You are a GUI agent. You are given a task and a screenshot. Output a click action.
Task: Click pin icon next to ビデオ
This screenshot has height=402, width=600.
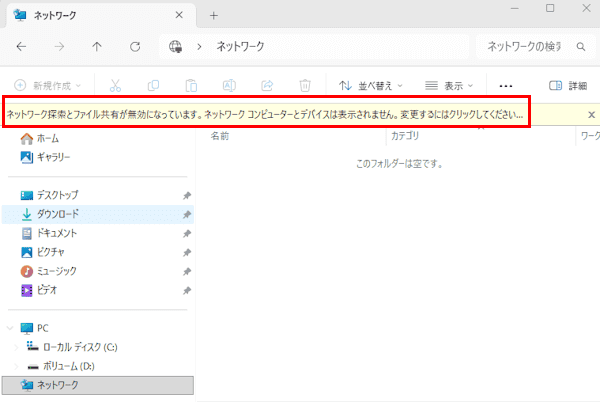point(187,291)
